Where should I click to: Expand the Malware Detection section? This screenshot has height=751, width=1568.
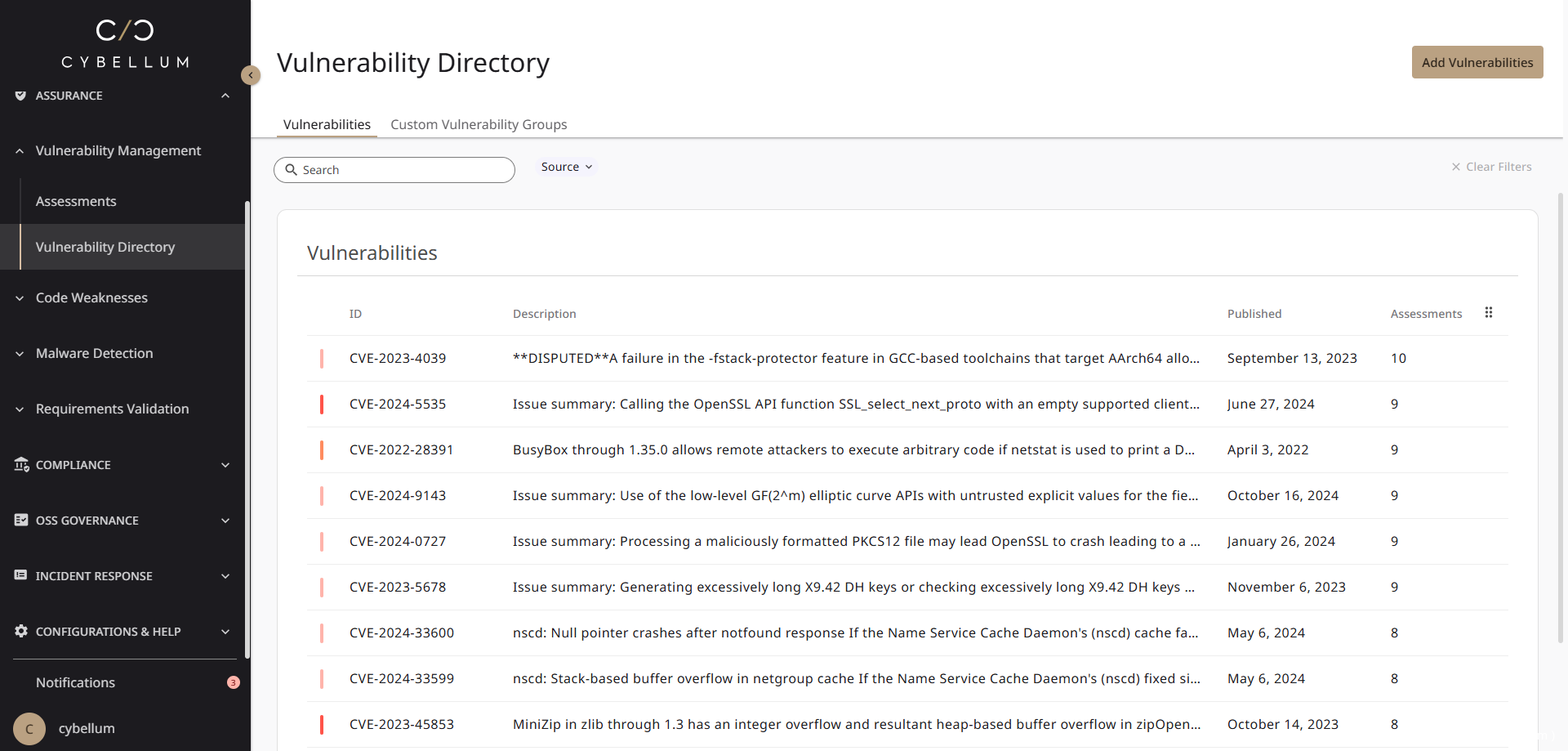point(94,353)
